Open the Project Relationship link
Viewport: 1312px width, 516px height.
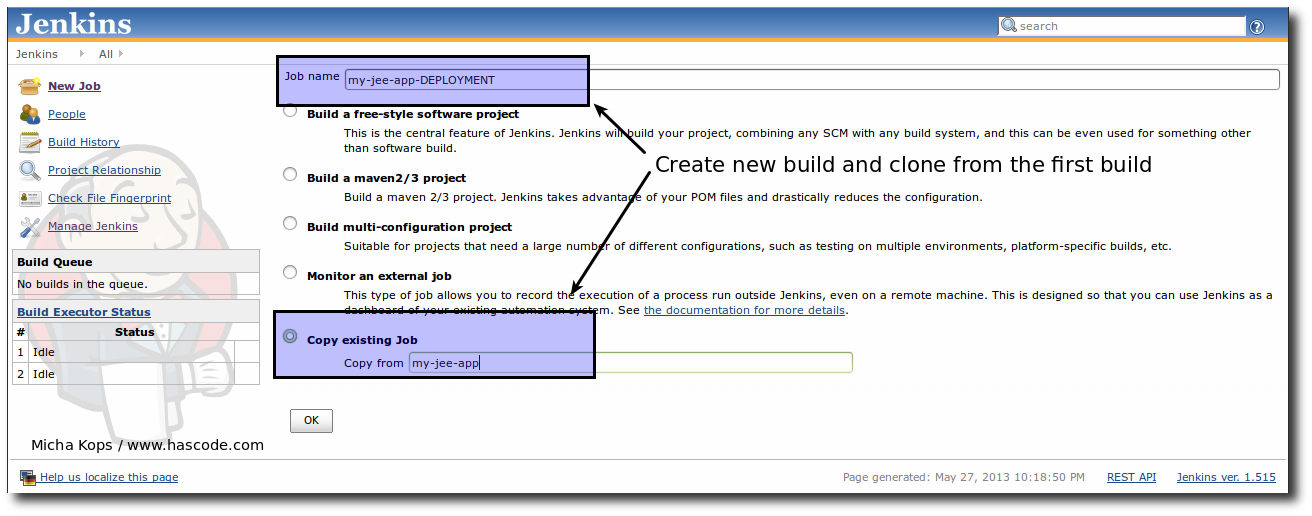pos(104,170)
